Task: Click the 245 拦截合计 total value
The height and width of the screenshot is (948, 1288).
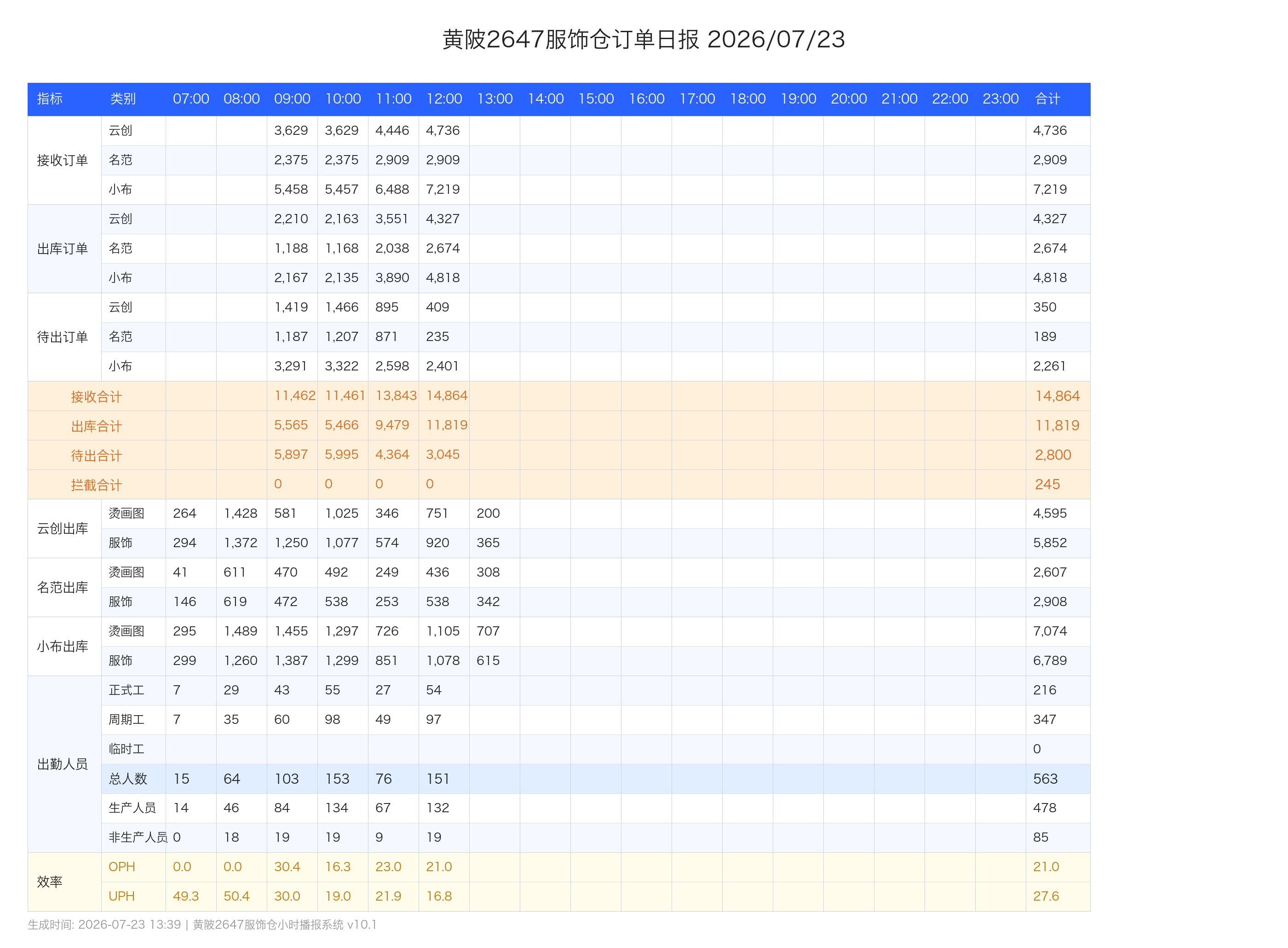Action: (1047, 484)
